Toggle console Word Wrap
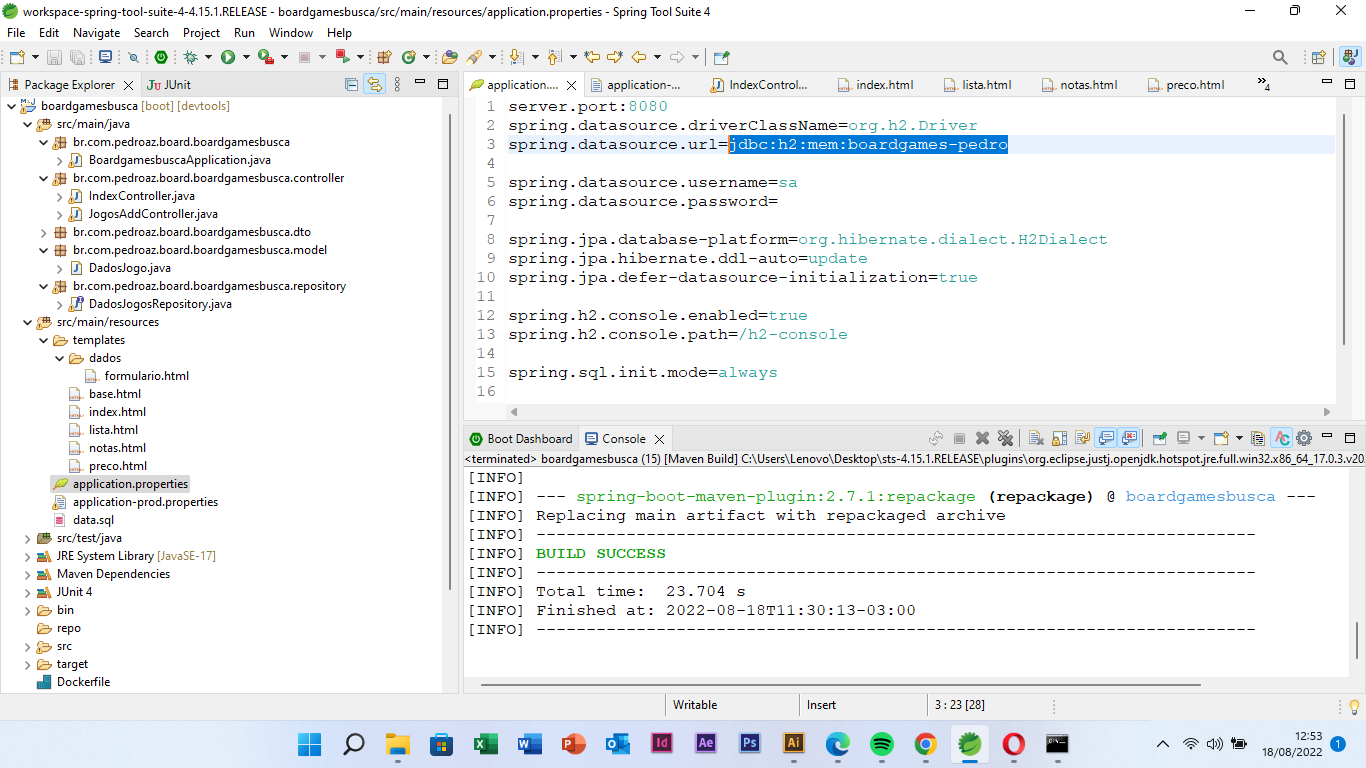The width and height of the screenshot is (1366, 768). [x=1082, y=438]
